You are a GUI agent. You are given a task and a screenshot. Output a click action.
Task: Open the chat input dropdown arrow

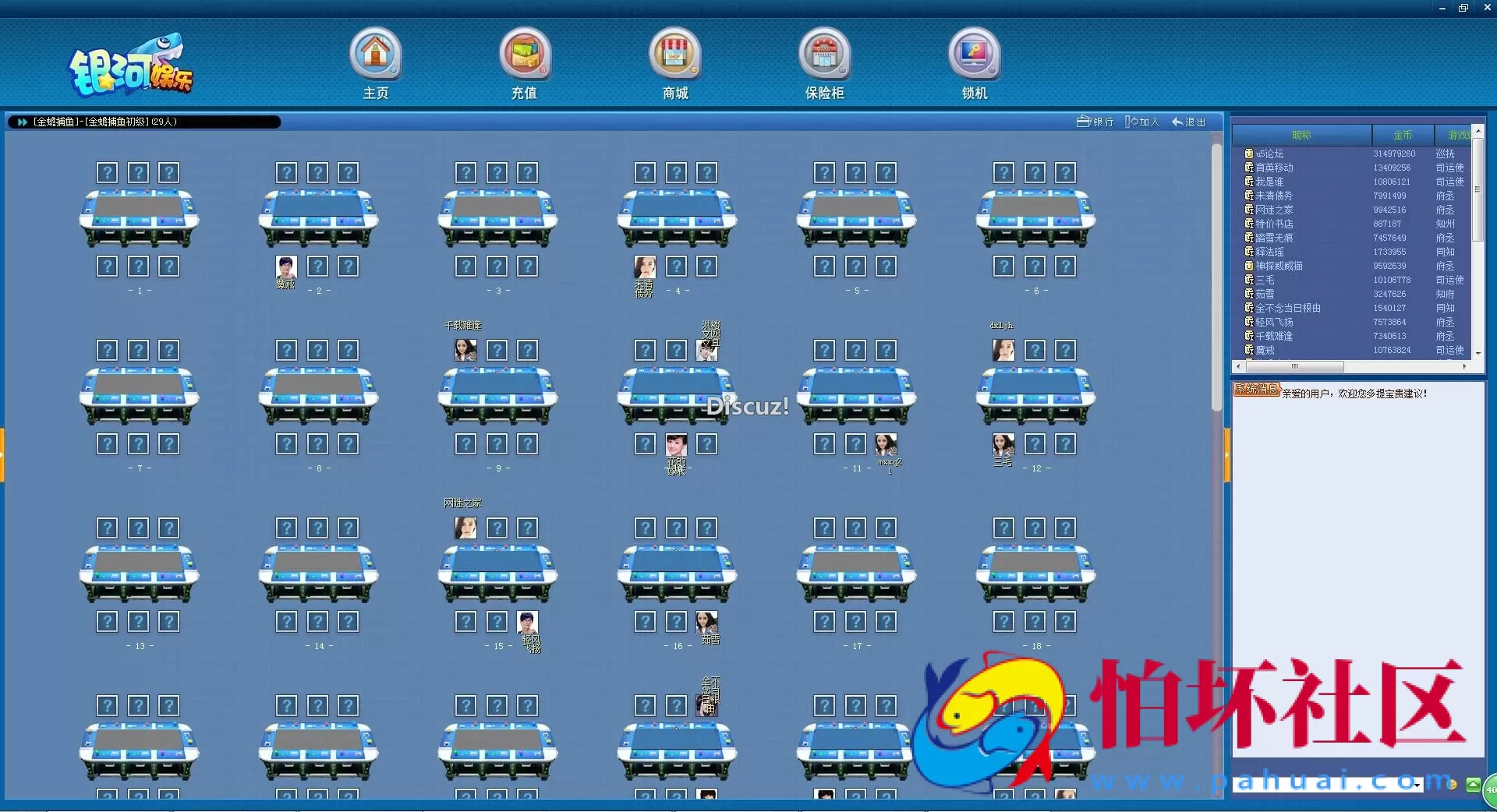(x=1417, y=786)
